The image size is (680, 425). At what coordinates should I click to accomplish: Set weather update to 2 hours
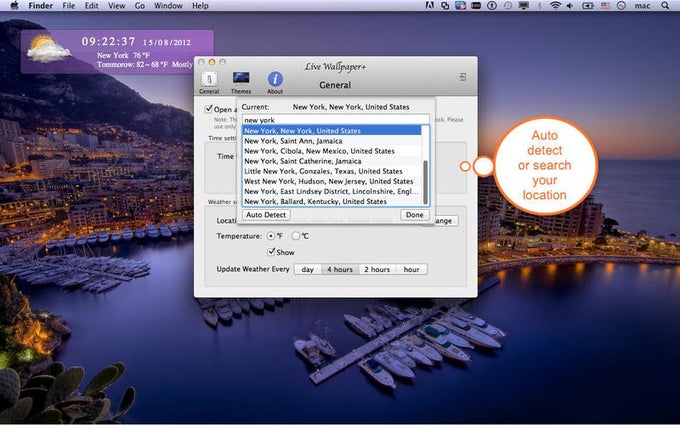coord(377,269)
